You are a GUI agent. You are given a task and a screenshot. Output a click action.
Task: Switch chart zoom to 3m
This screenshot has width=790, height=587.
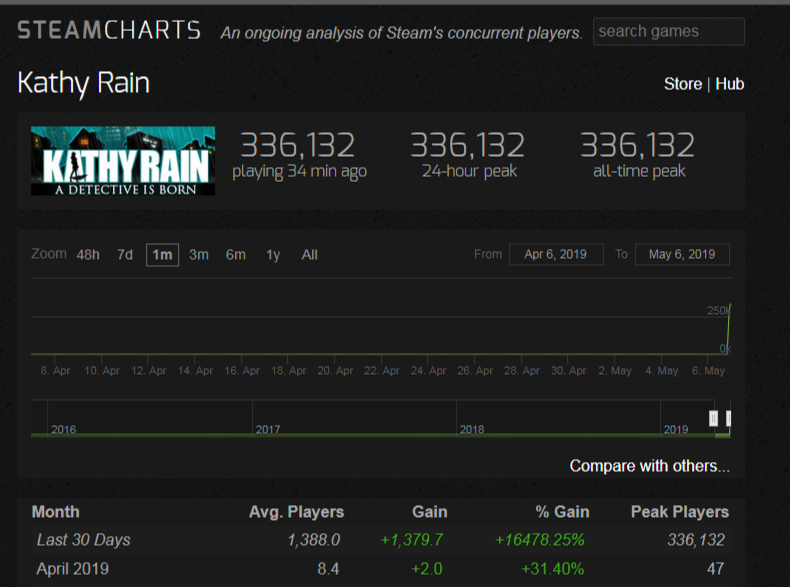click(x=199, y=255)
